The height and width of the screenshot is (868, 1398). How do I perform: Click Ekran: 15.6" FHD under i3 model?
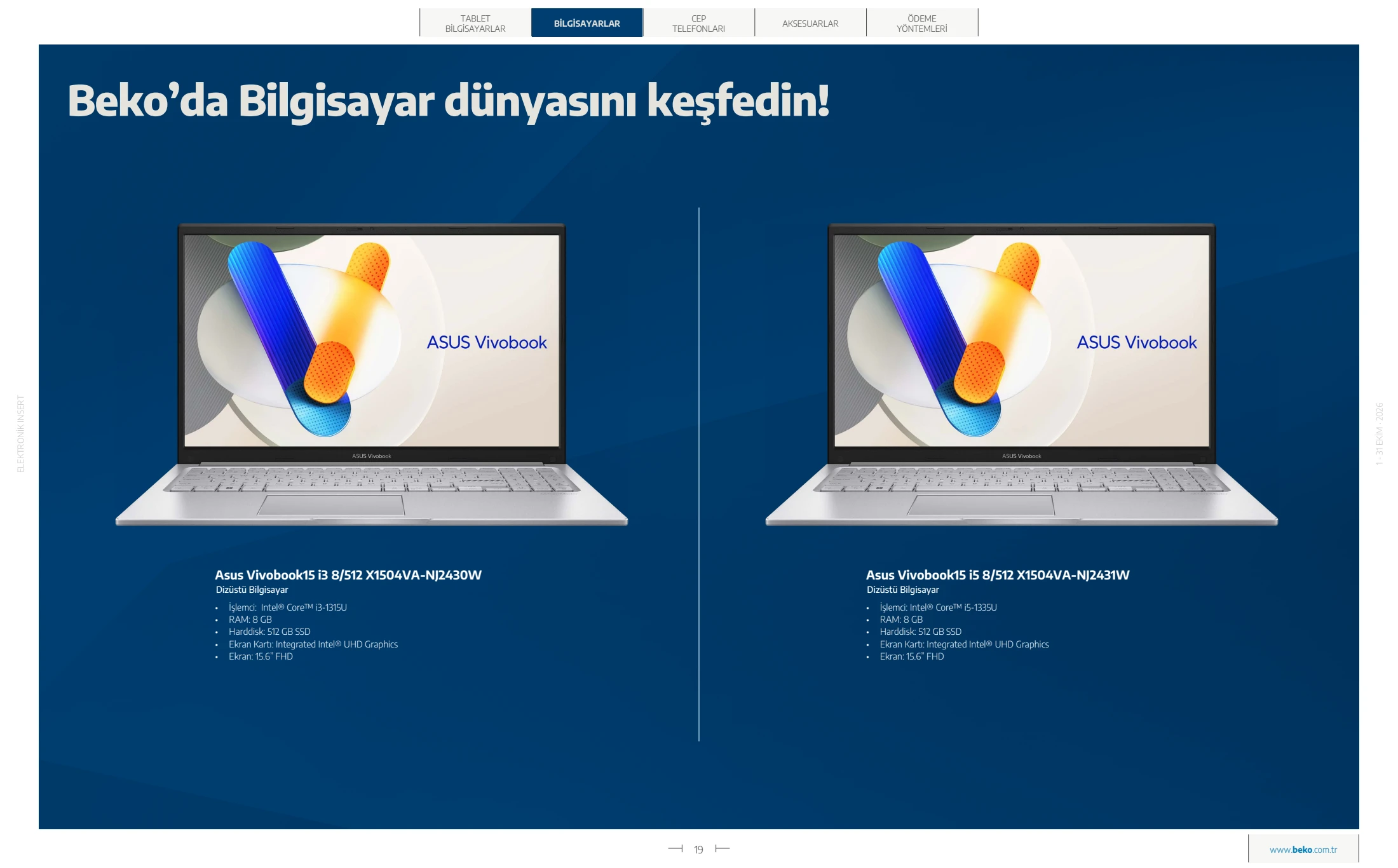(x=261, y=656)
